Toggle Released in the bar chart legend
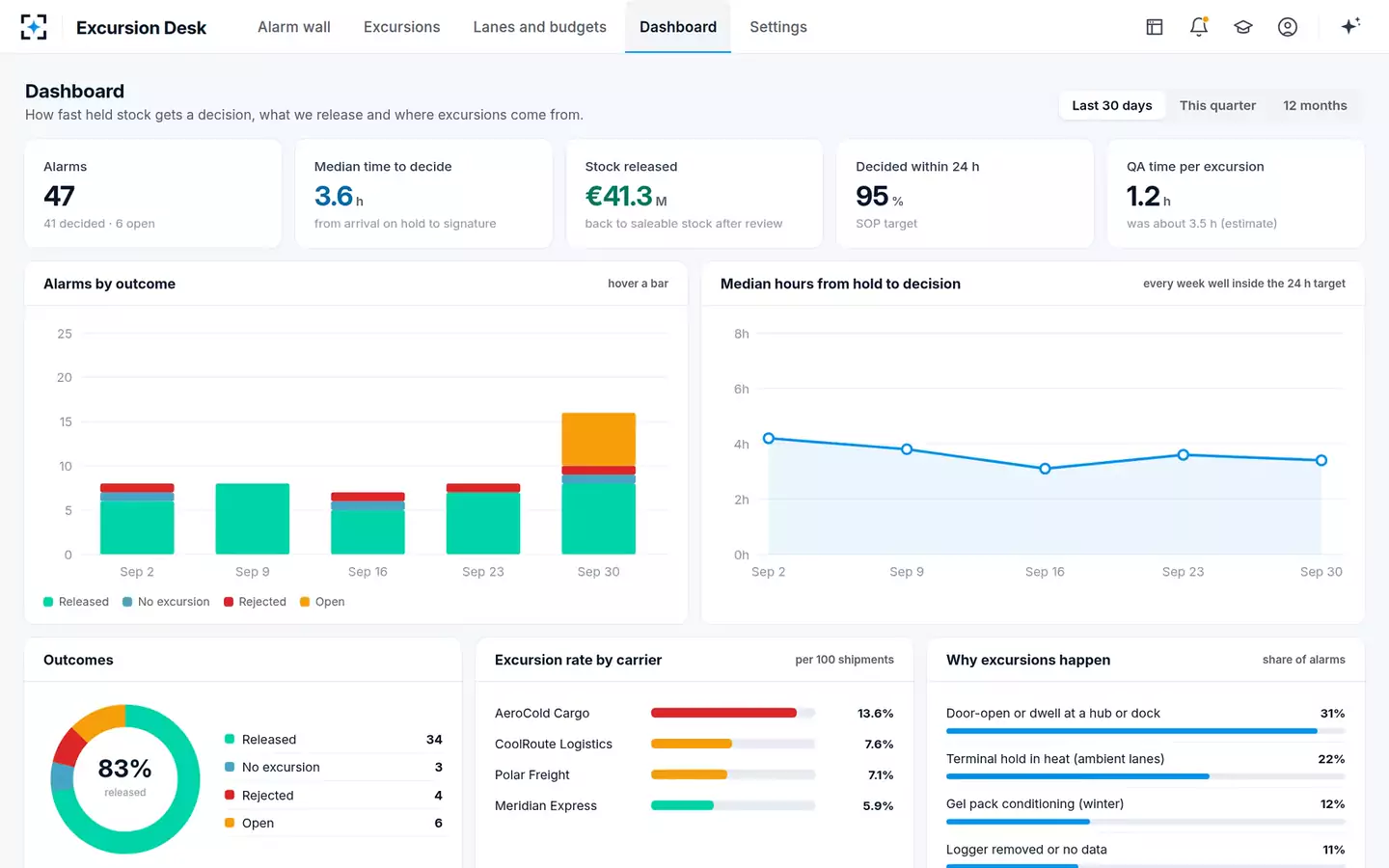This screenshot has height=868, width=1389. tap(76, 602)
